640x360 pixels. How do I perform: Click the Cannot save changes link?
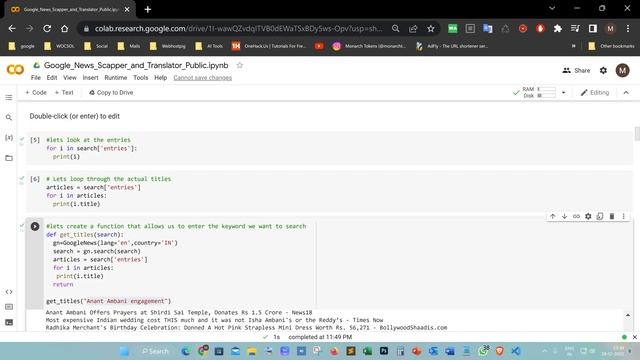point(202,78)
